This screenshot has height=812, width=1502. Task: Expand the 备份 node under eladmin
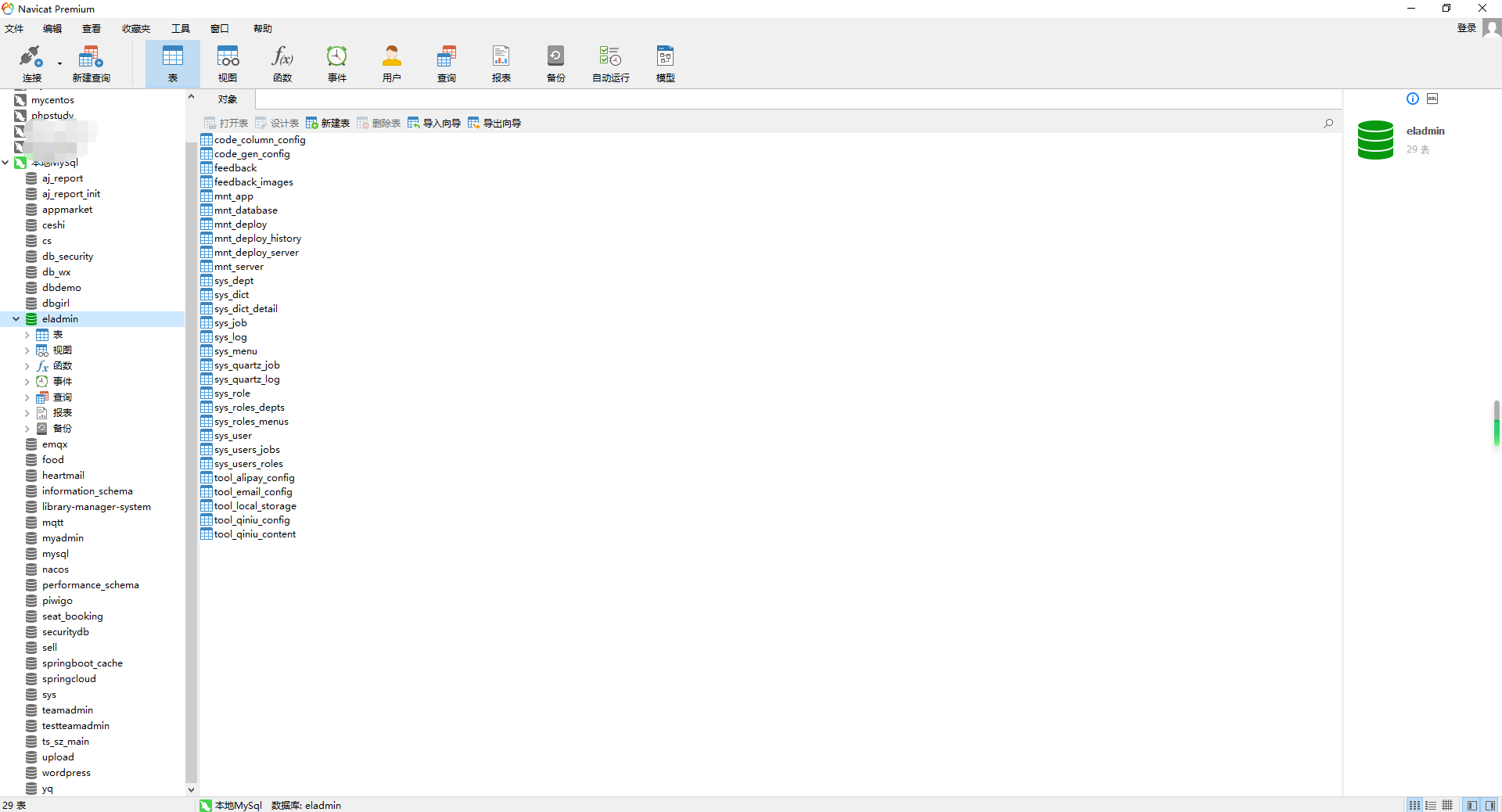point(27,429)
